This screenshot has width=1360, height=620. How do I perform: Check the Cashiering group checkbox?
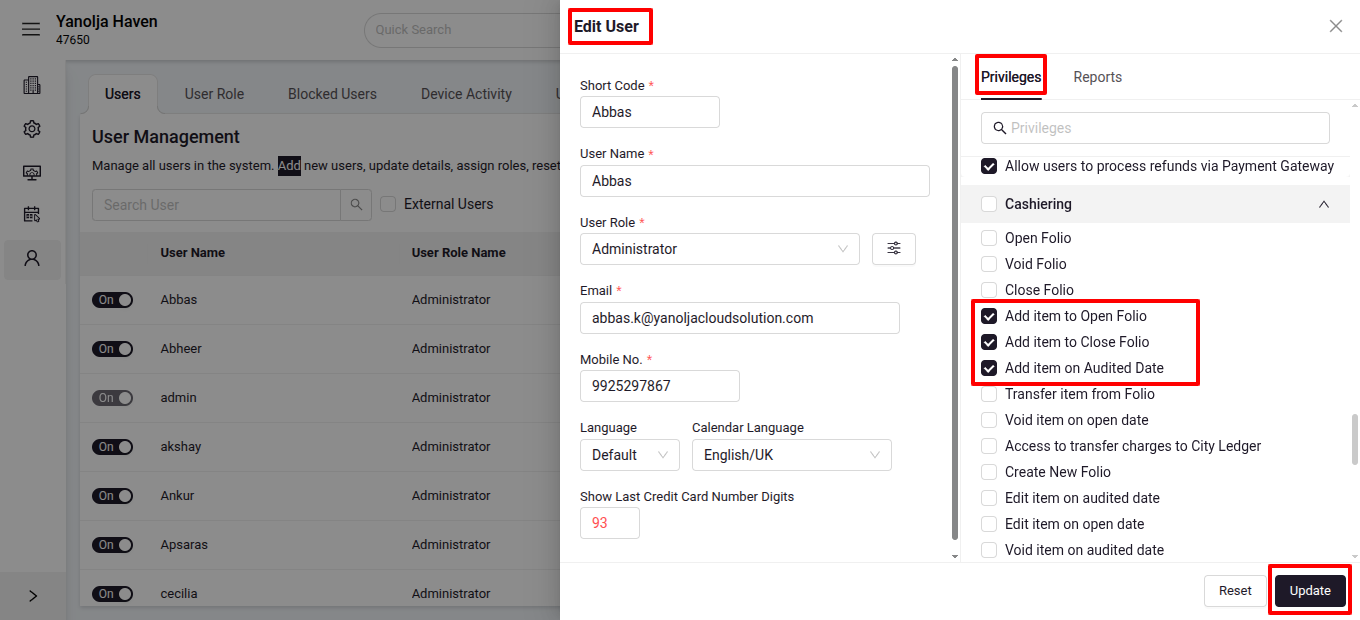989,204
